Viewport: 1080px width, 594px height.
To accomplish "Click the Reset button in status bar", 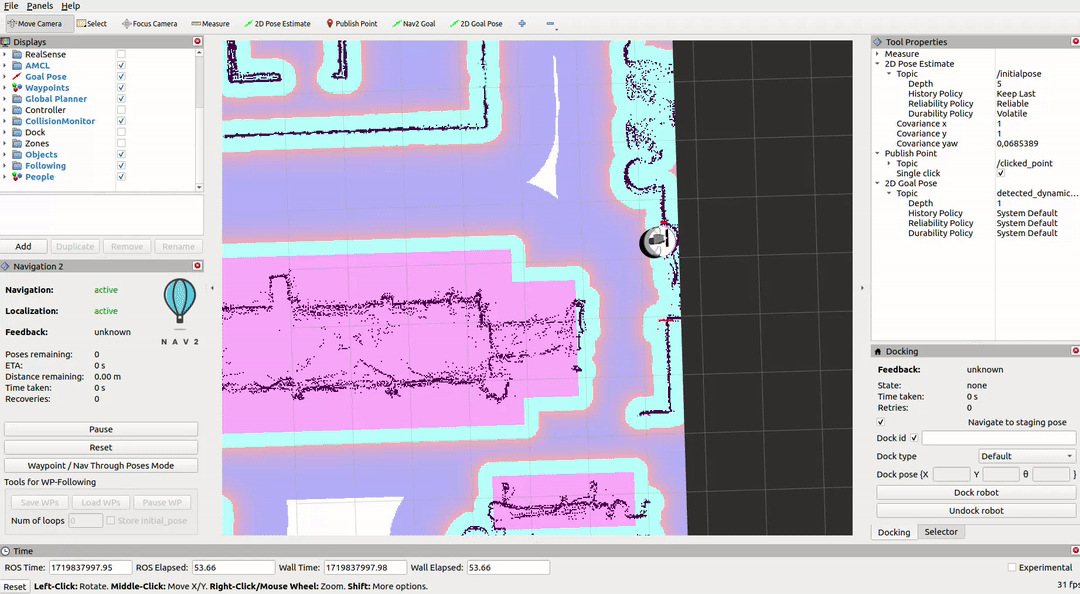I will click(x=14, y=586).
